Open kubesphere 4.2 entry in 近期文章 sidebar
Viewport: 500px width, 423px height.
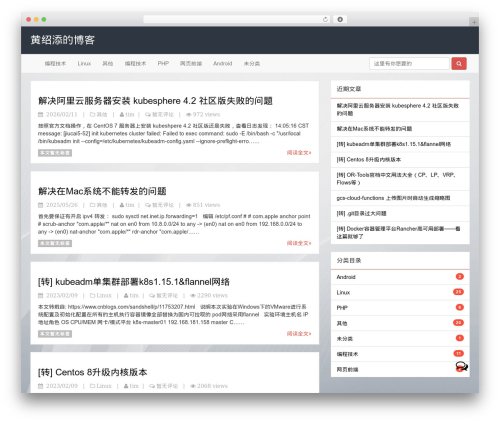pyautogui.click(x=398, y=109)
